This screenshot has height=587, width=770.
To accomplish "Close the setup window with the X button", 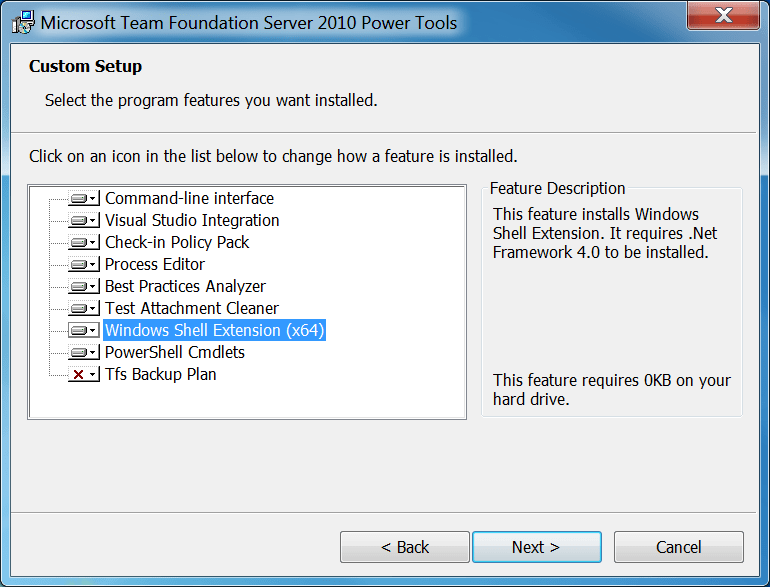I will [724, 16].
